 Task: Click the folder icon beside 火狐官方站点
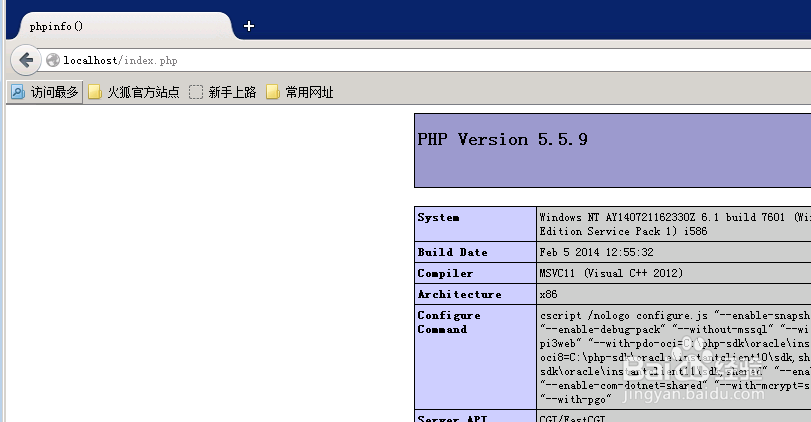pos(95,92)
